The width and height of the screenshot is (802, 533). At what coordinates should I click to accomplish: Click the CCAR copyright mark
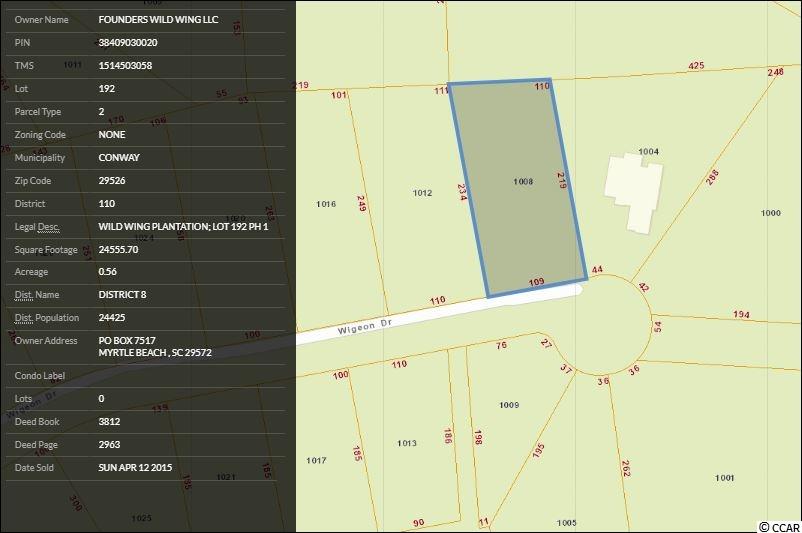click(779, 527)
